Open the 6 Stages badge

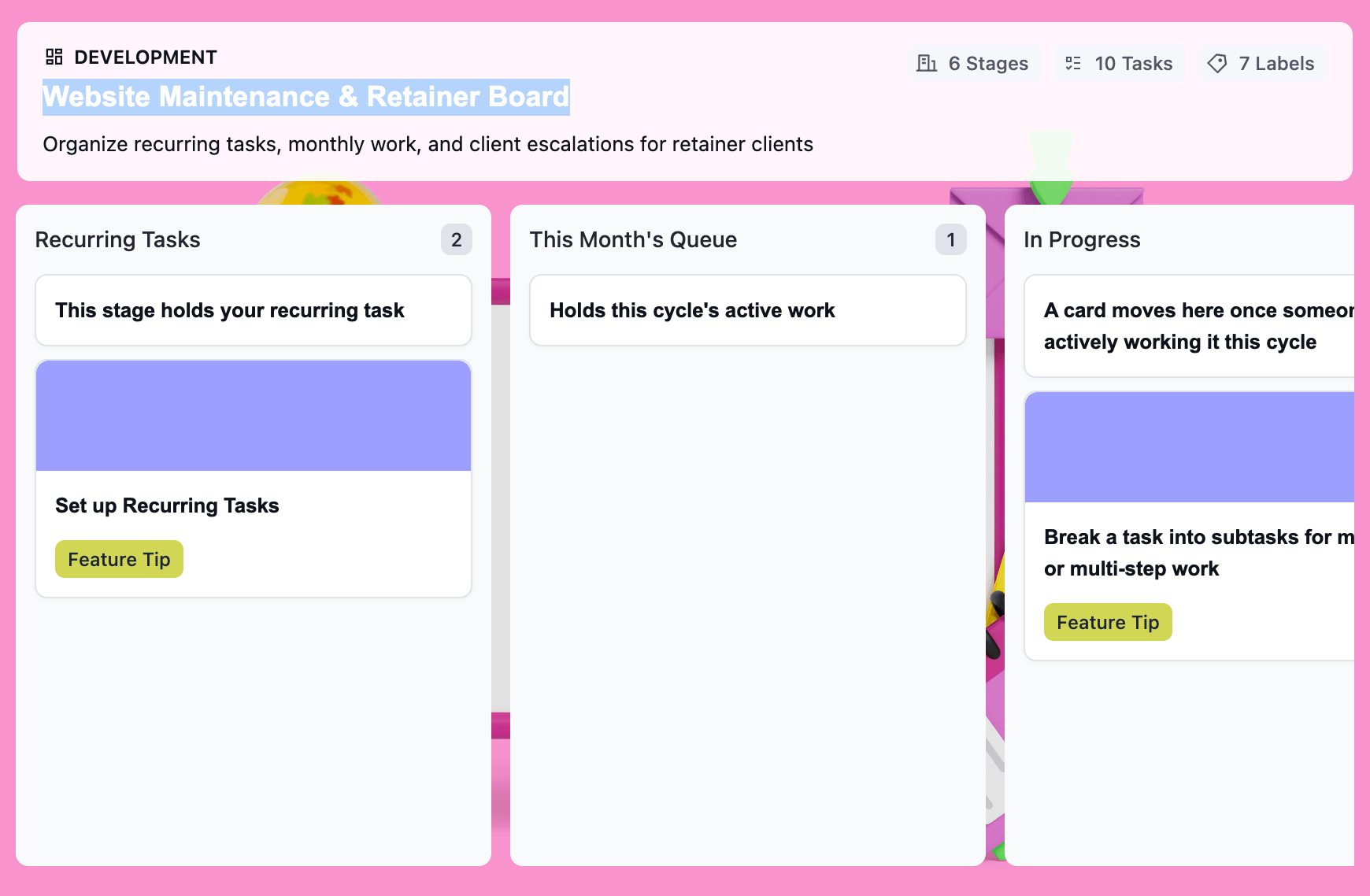(975, 63)
